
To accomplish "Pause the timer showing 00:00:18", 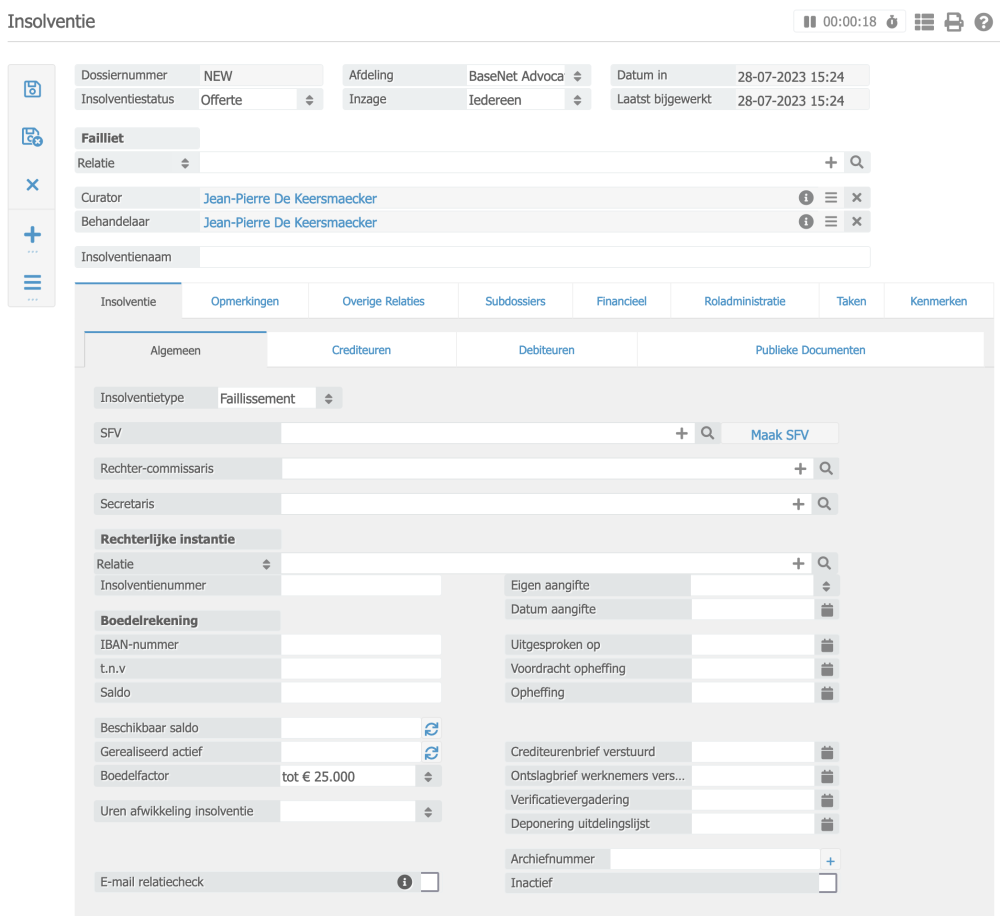I will pos(809,21).
